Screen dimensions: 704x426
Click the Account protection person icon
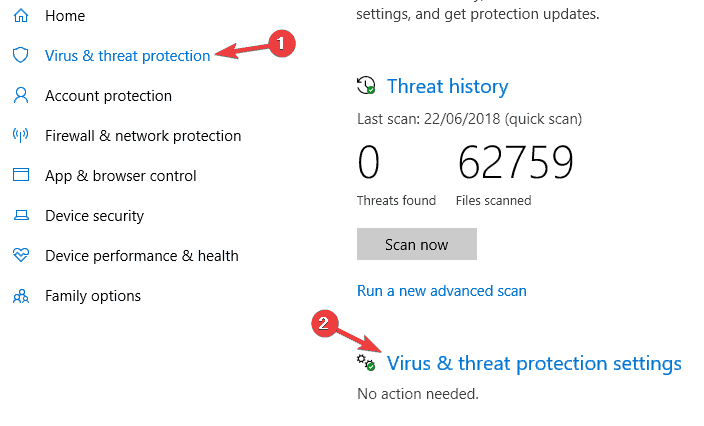click(x=21, y=96)
